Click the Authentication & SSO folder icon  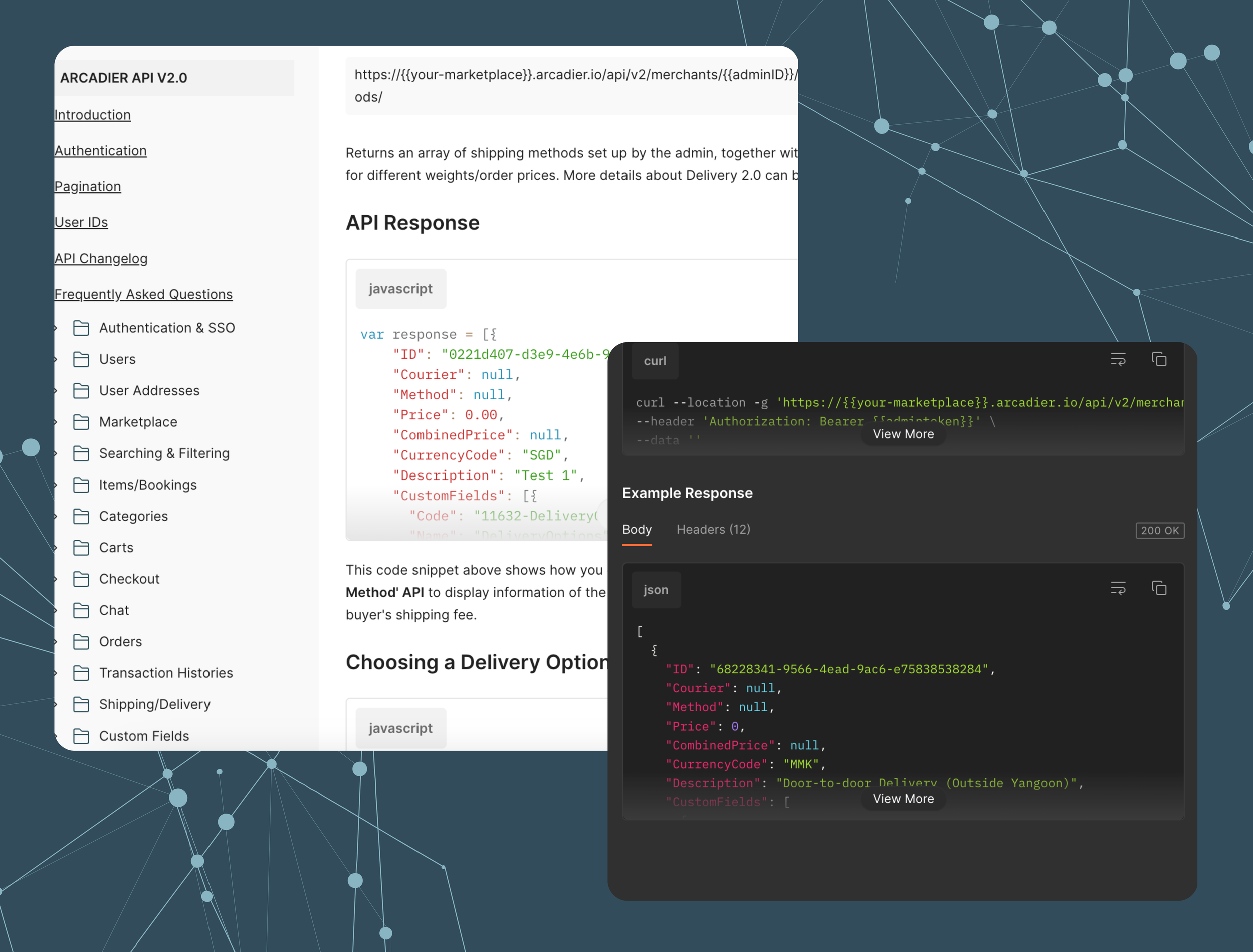[x=81, y=328]
